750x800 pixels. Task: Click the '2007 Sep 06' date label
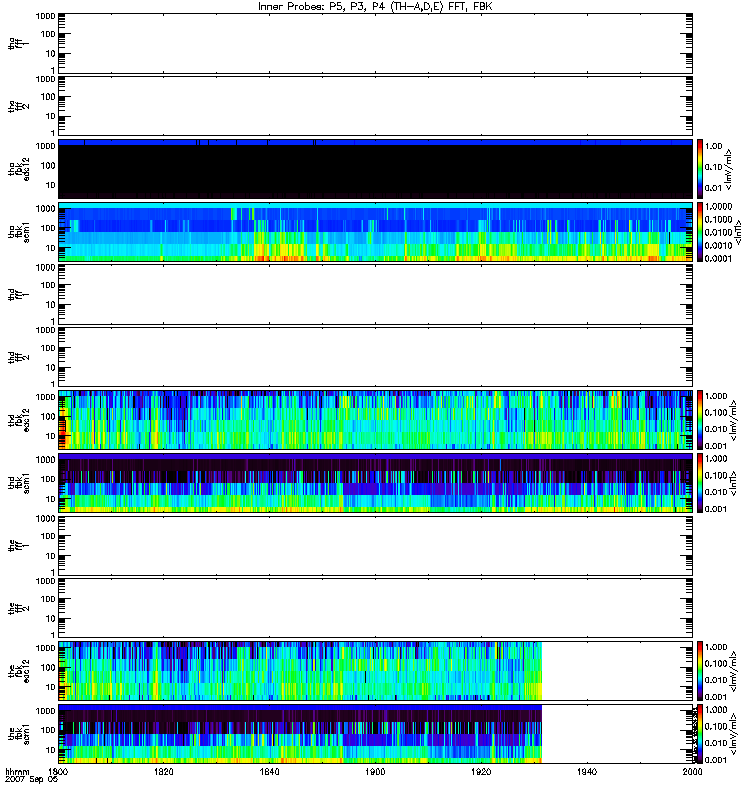(x=32, y=780)
